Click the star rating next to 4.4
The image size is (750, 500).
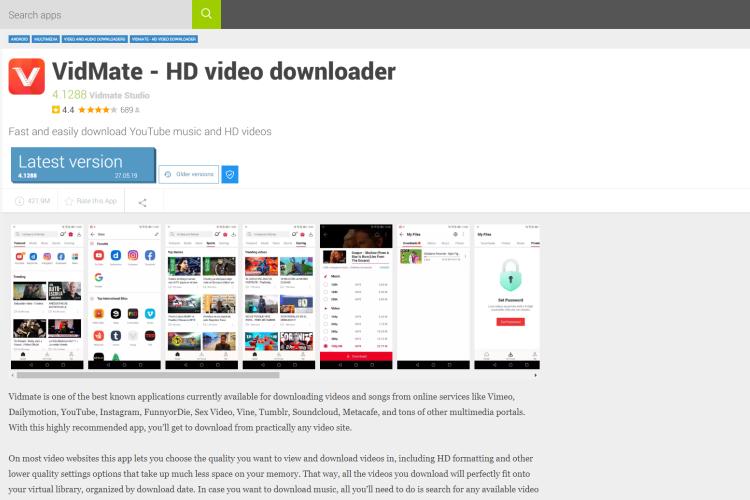[x=97, y=110]
